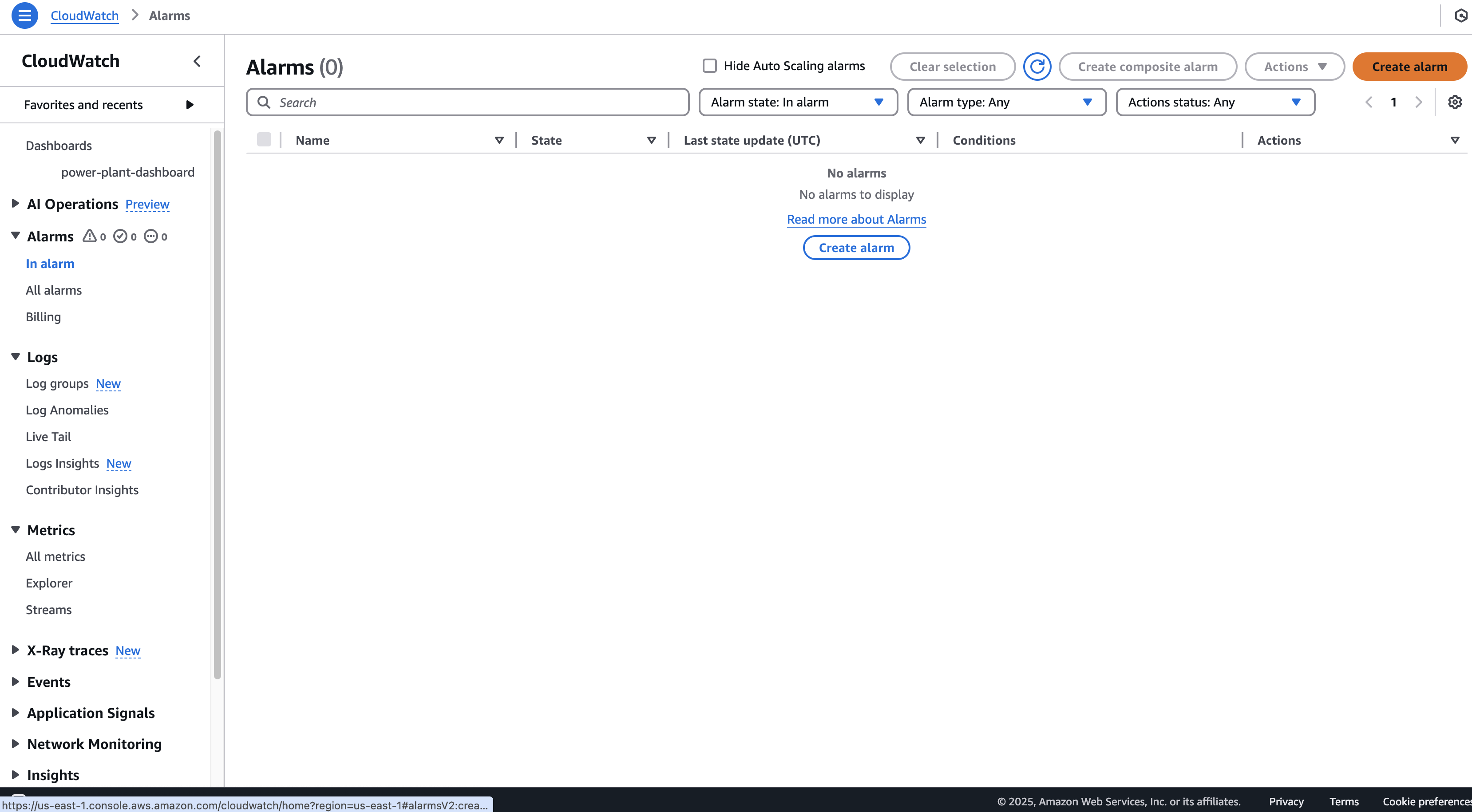Open All metrics in the sidebar
This screenshot has width=1472, height=812.
point(55,557)
